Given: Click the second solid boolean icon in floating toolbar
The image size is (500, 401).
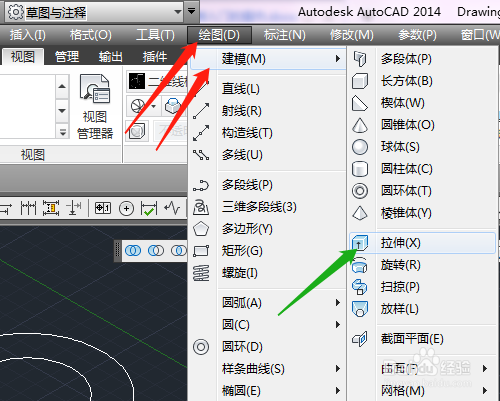Looking at the screenshot, I should click(156, 251).
